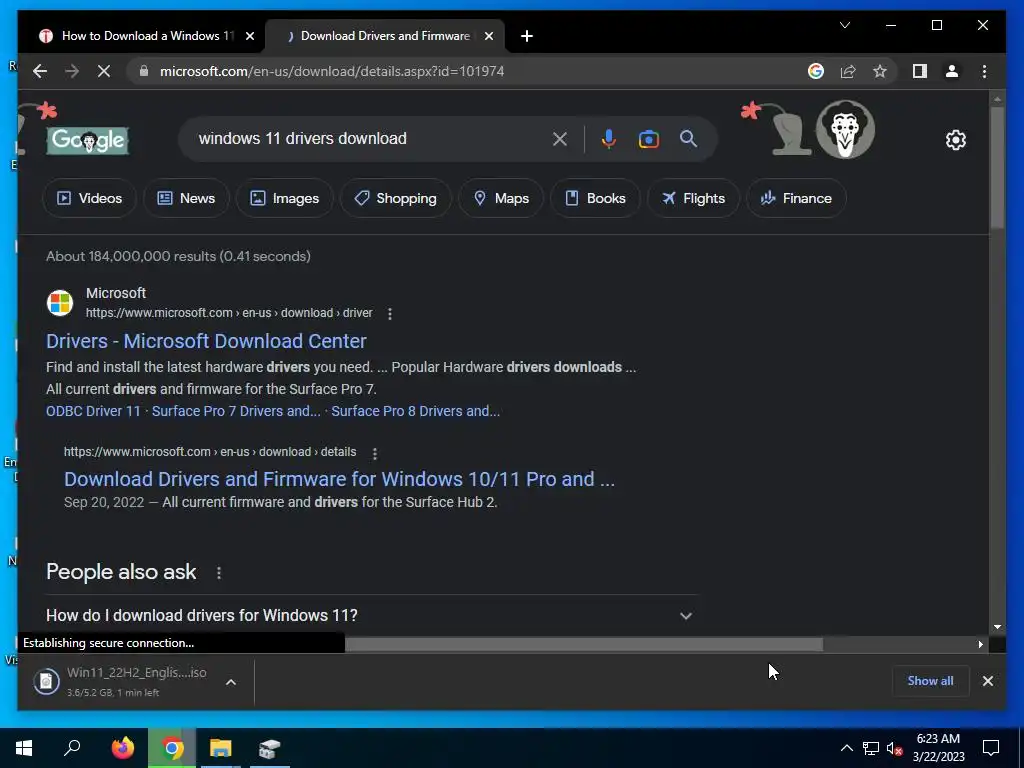Show all downloads
This screenshot has width=1024, height=768.
[930, 680]
